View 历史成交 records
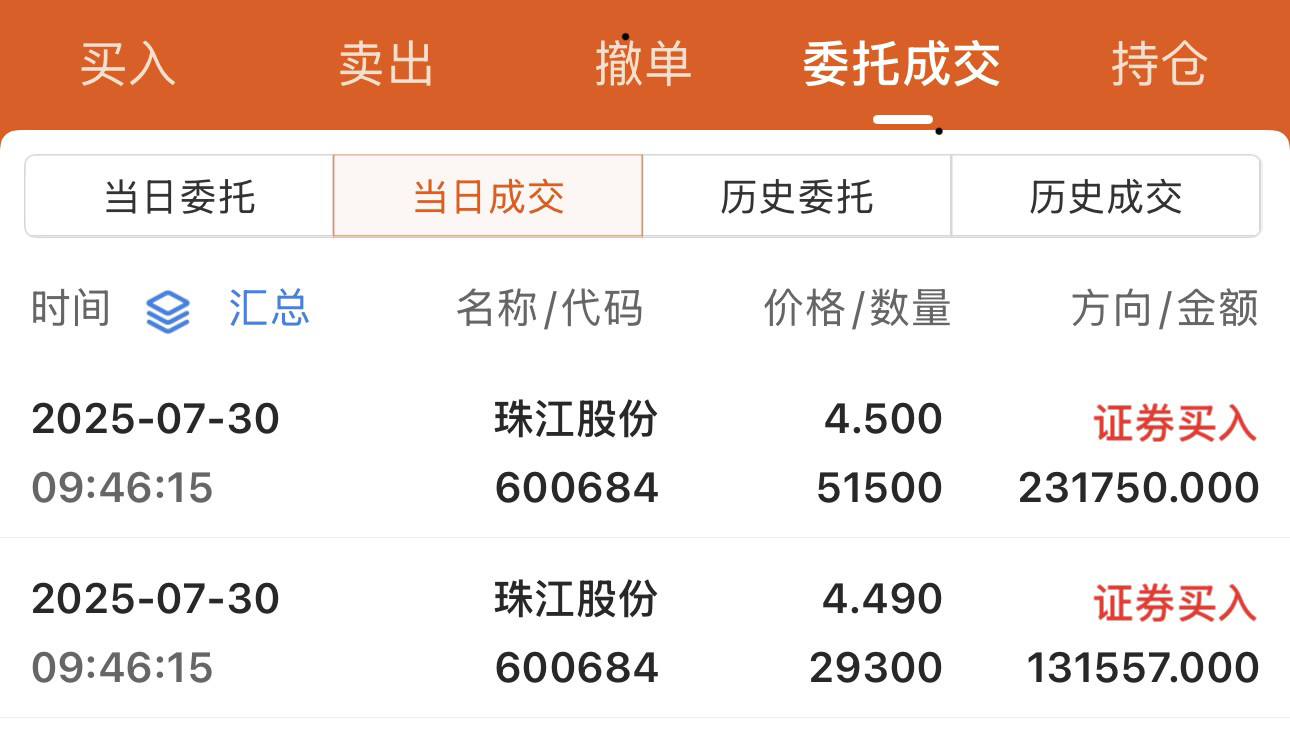Image resolution: width=1290 pixels, height=733 pixels. pyautogui.click(x=1106, y=196)
